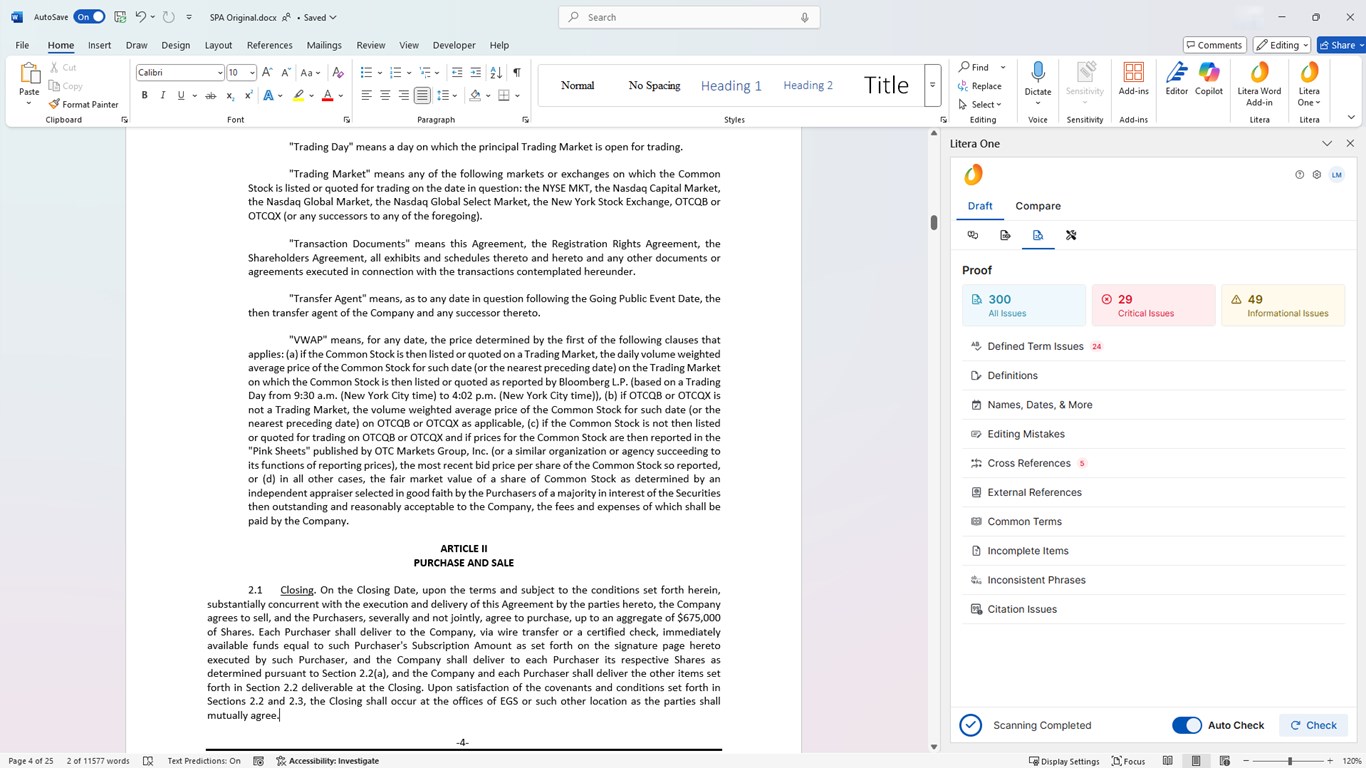Switch to the Compare tab in Litera One

(1038, 206)
